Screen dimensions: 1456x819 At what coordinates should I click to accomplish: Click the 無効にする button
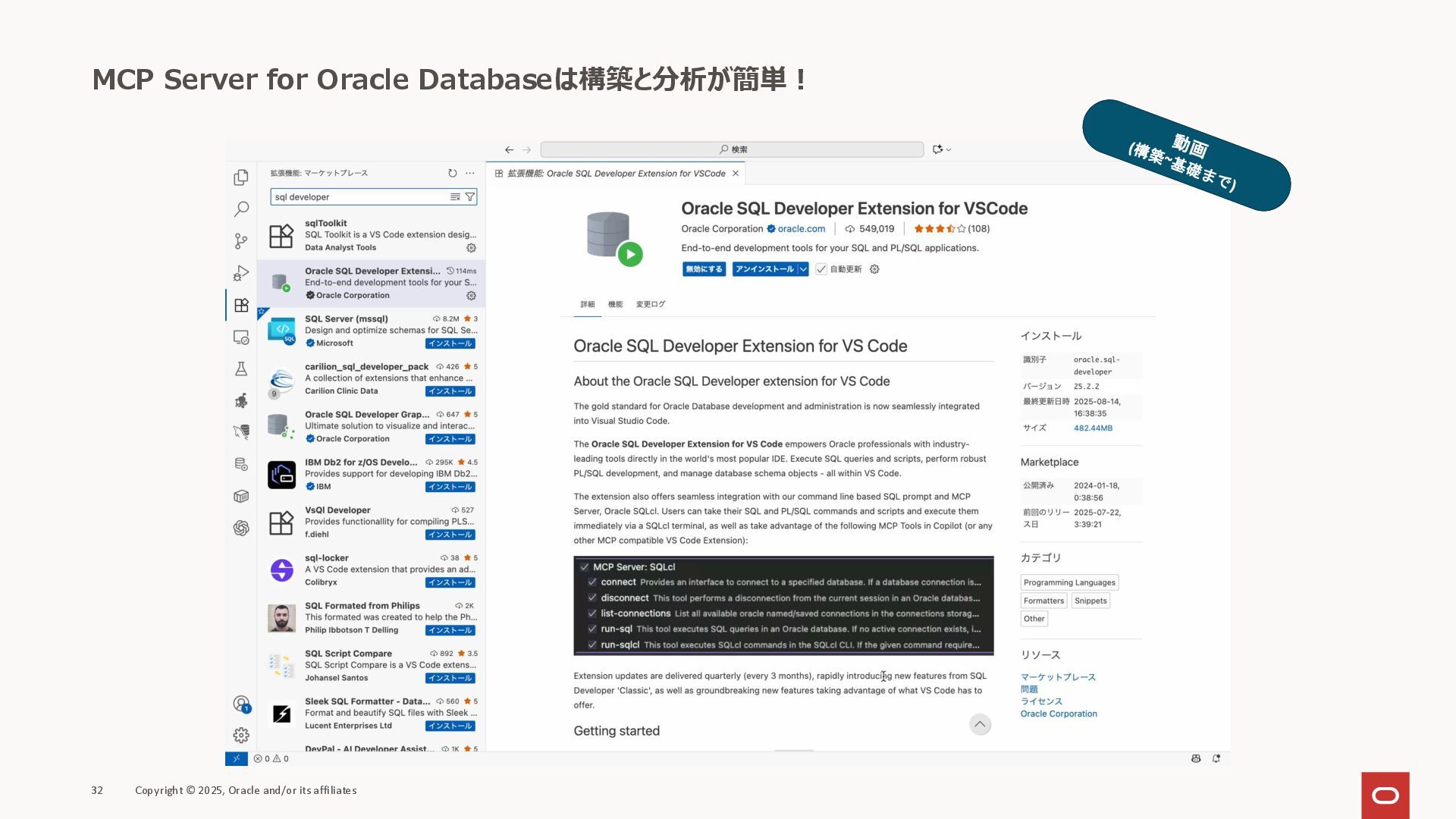704,269
